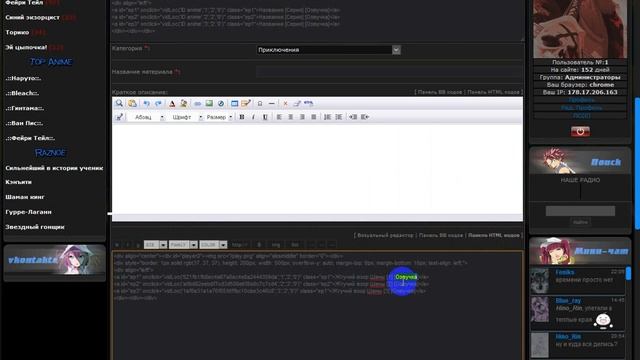Insert a hyperlink using chain icon
Image resolution: width=640 pixels, height=360 pixels.
pos(198,104)
